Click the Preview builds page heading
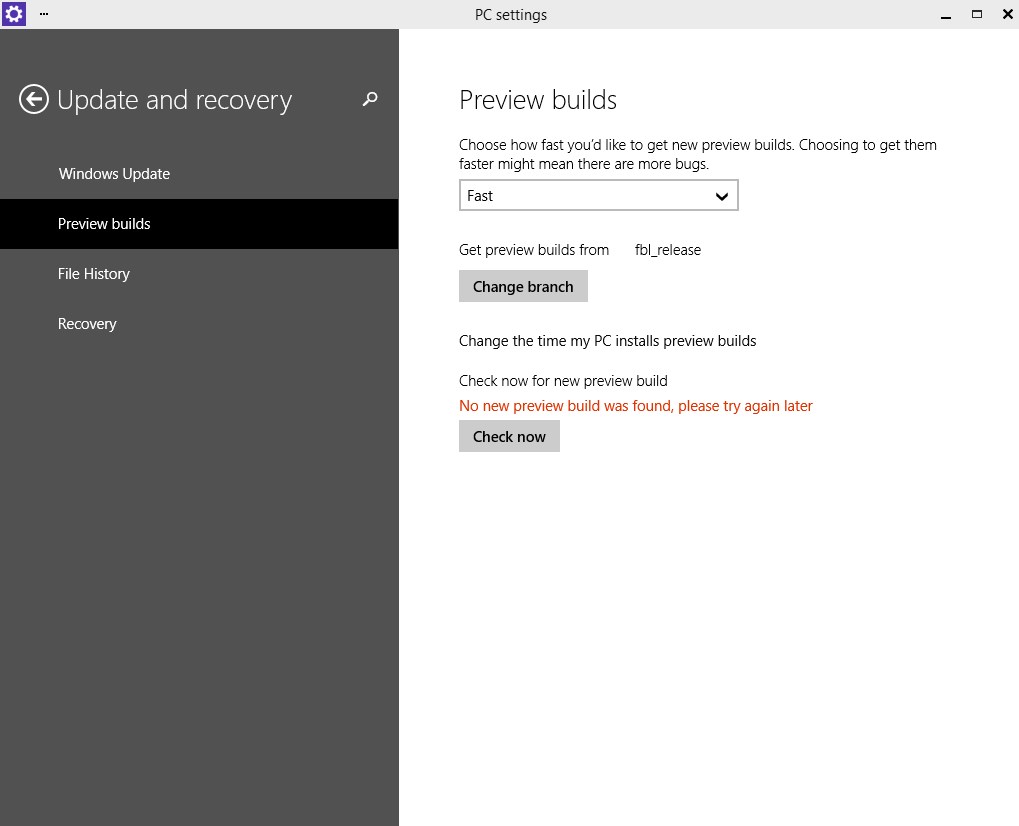 click(538, 100)
